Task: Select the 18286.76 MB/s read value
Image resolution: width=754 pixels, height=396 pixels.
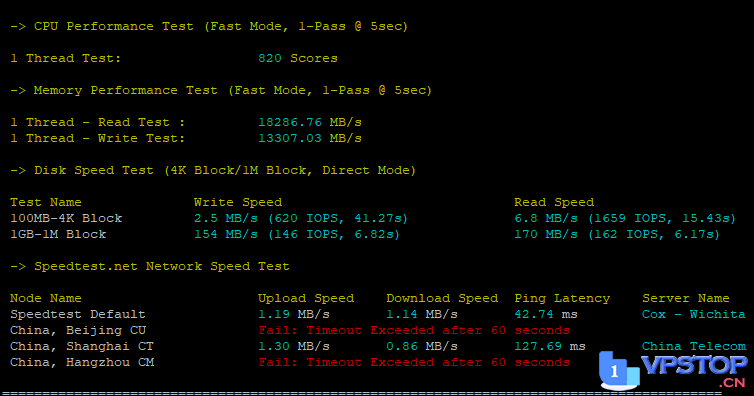Action: pyautogui.click(x=310, y=122)
